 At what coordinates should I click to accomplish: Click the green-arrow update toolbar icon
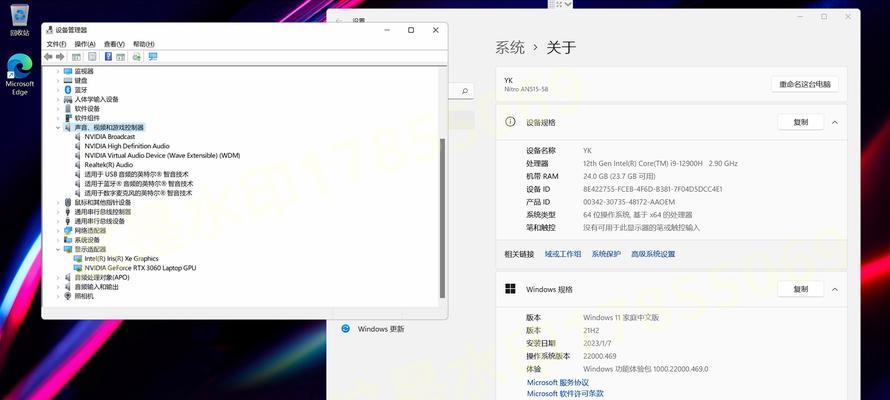tap(136, 57)
